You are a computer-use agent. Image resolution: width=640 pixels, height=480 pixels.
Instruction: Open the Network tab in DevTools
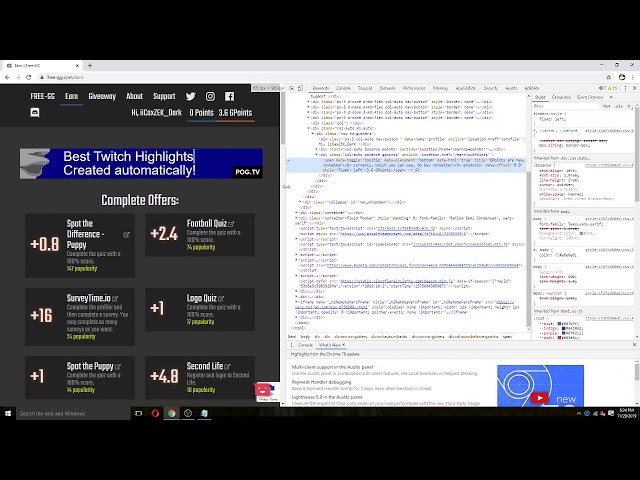point(387,88)
